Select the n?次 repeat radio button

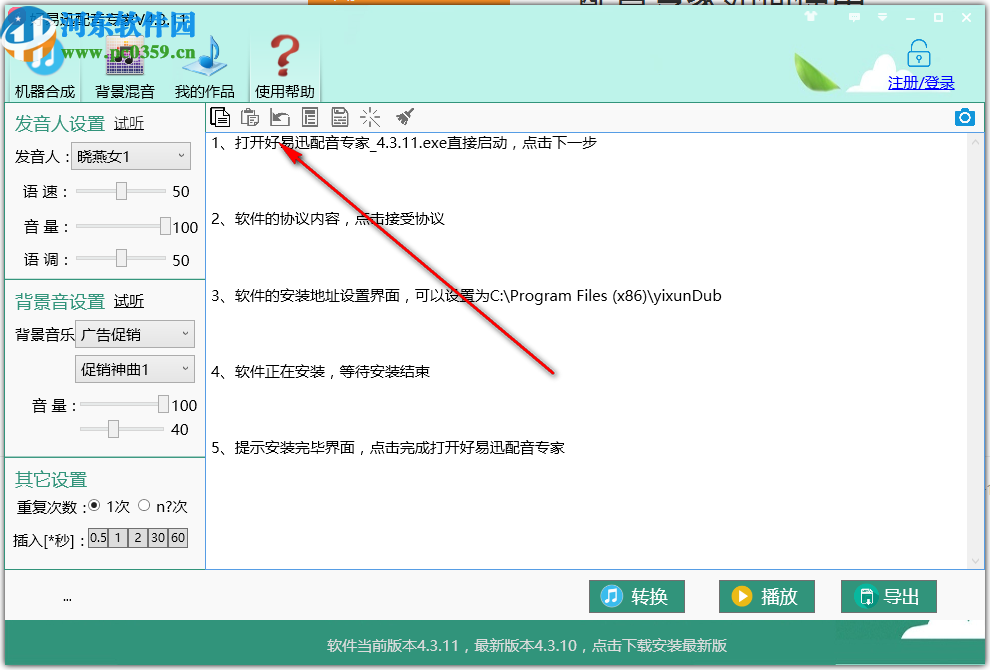point(144,505)
